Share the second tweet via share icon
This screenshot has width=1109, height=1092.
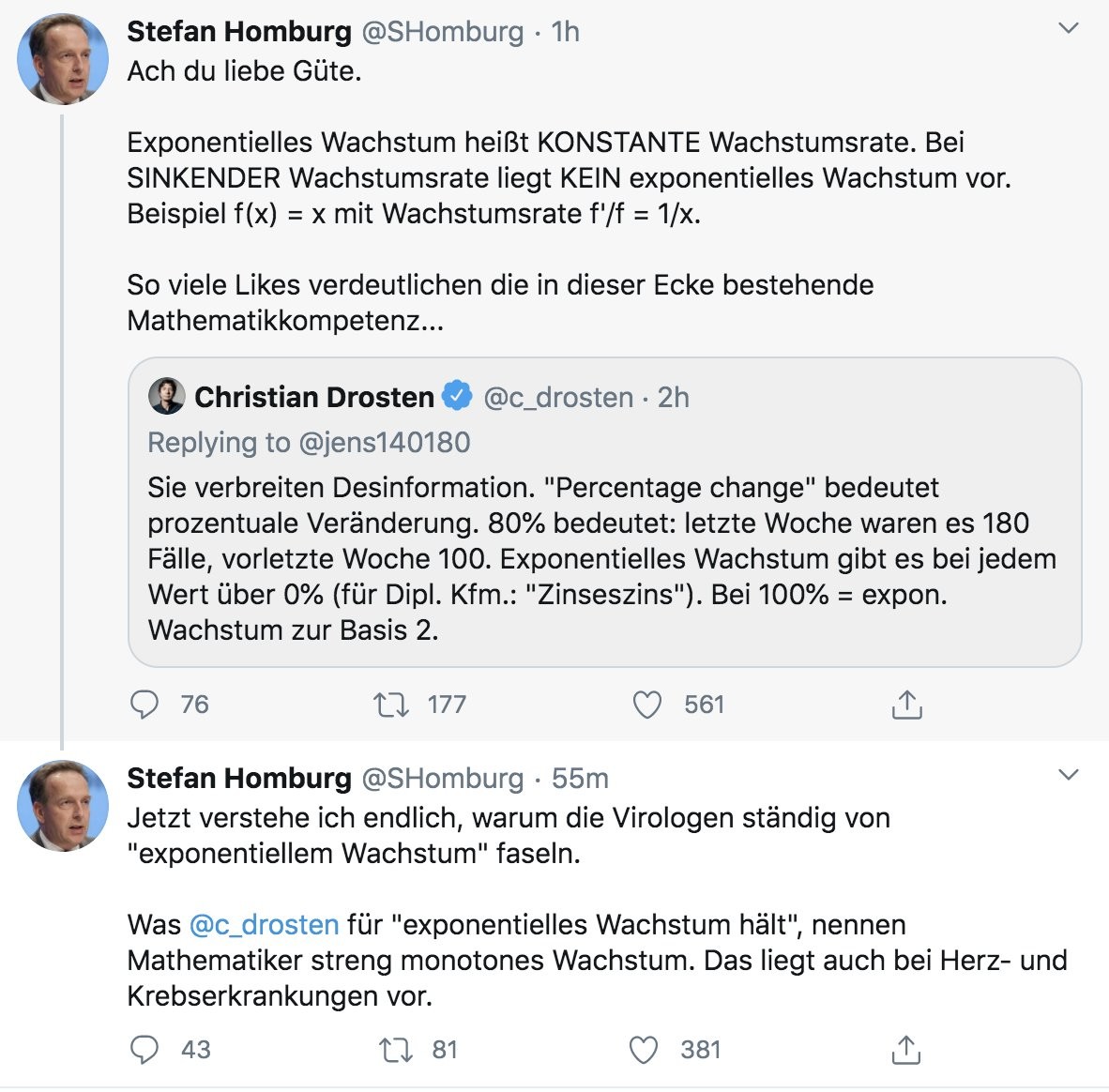(x=905, y=1050)
